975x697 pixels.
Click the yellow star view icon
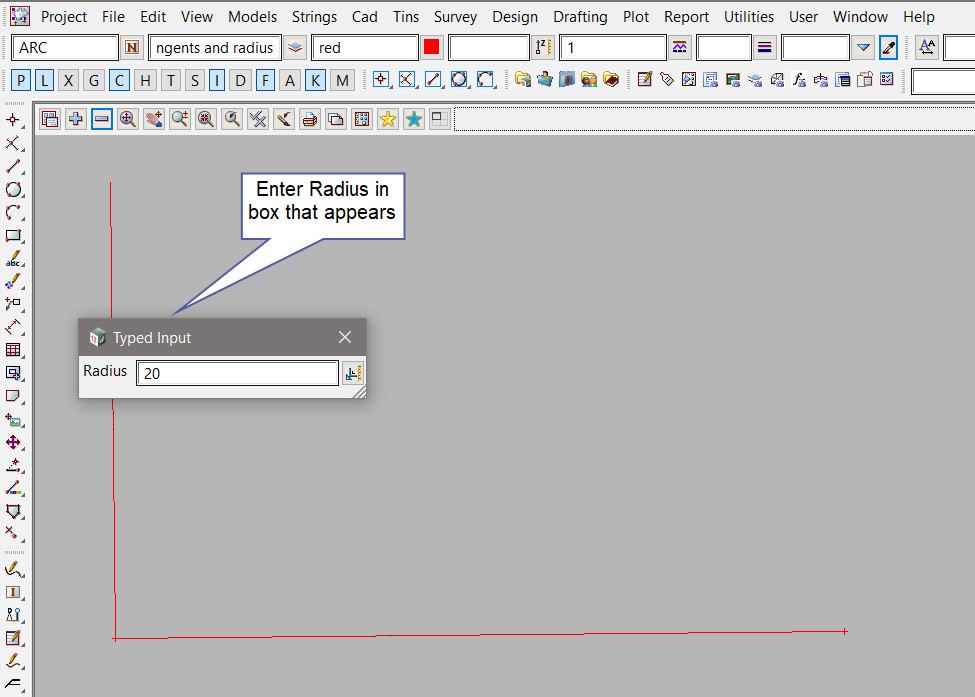(x=387, y=120)
